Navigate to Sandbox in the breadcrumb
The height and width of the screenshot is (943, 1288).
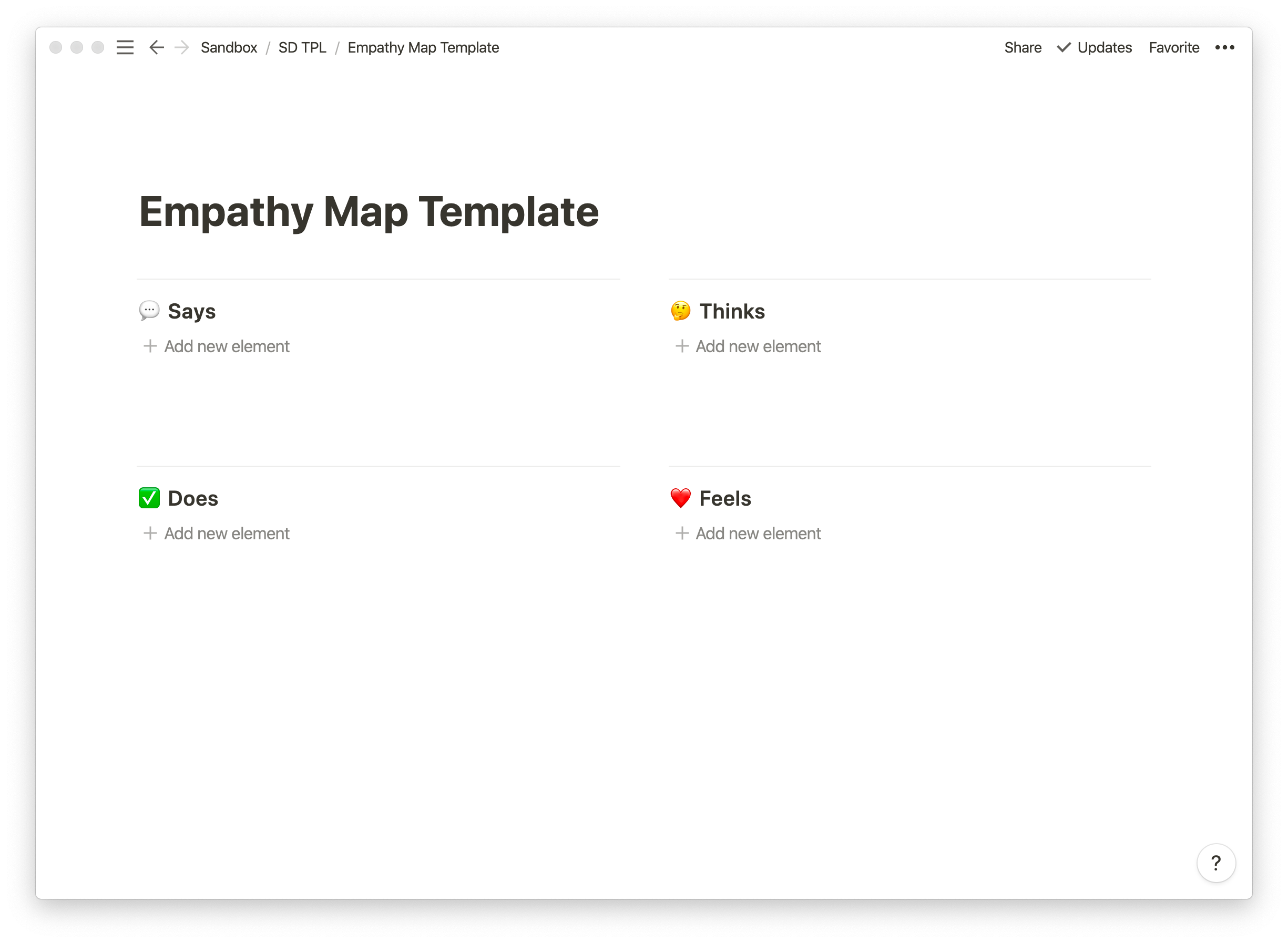tap(229, 47)
